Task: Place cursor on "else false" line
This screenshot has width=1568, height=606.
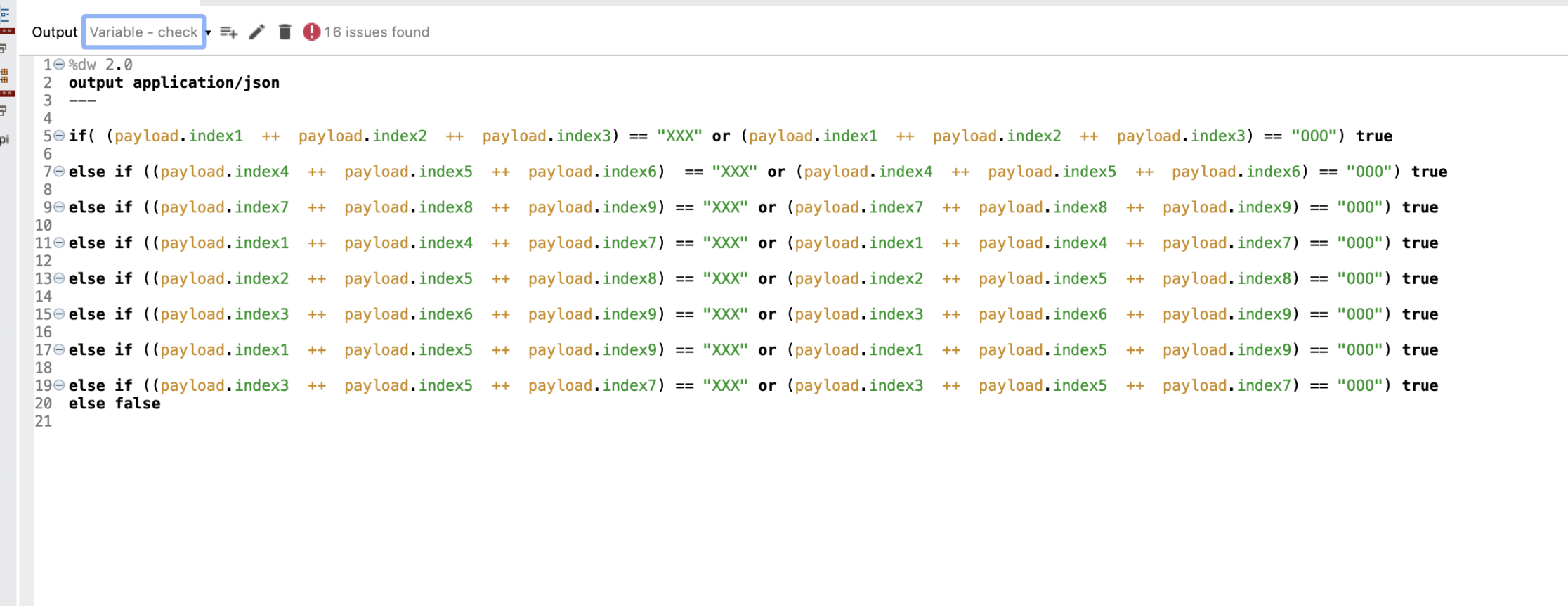Action: point(115,404)
